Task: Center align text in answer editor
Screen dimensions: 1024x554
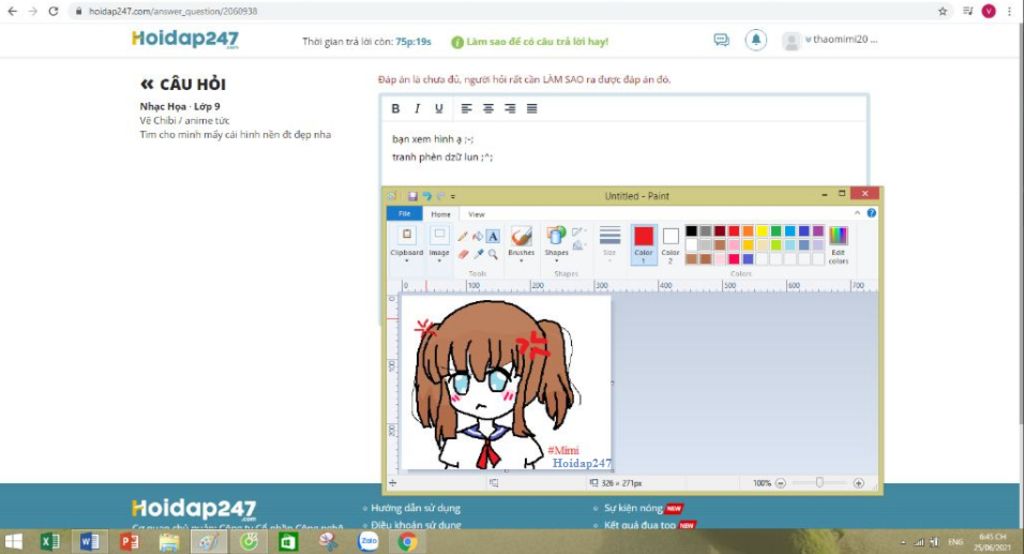Action: coord(488,108)
